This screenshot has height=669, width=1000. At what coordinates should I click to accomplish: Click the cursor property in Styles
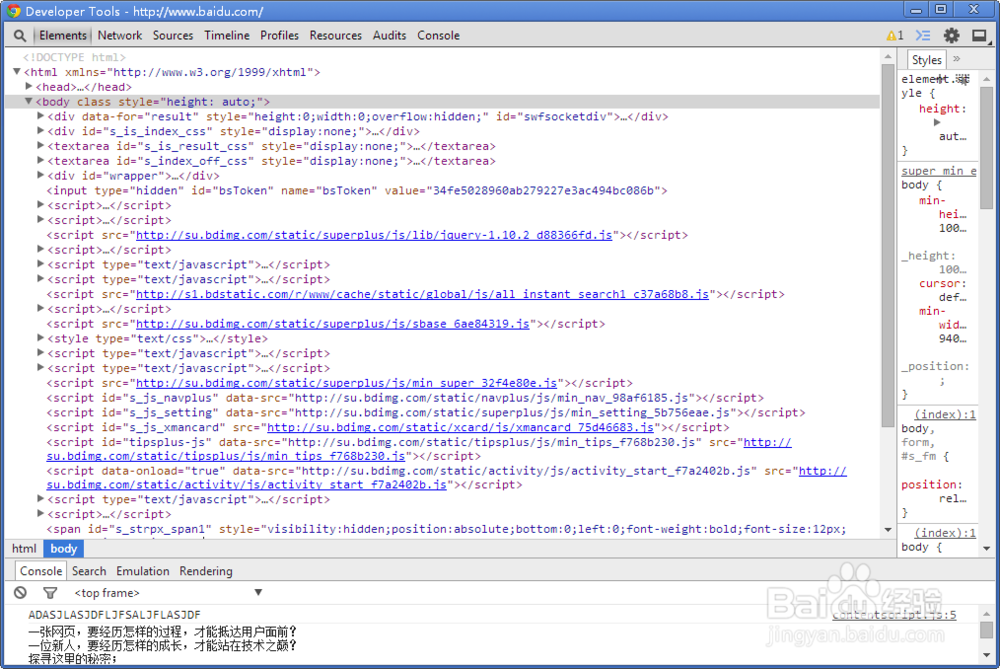point(943,283)
